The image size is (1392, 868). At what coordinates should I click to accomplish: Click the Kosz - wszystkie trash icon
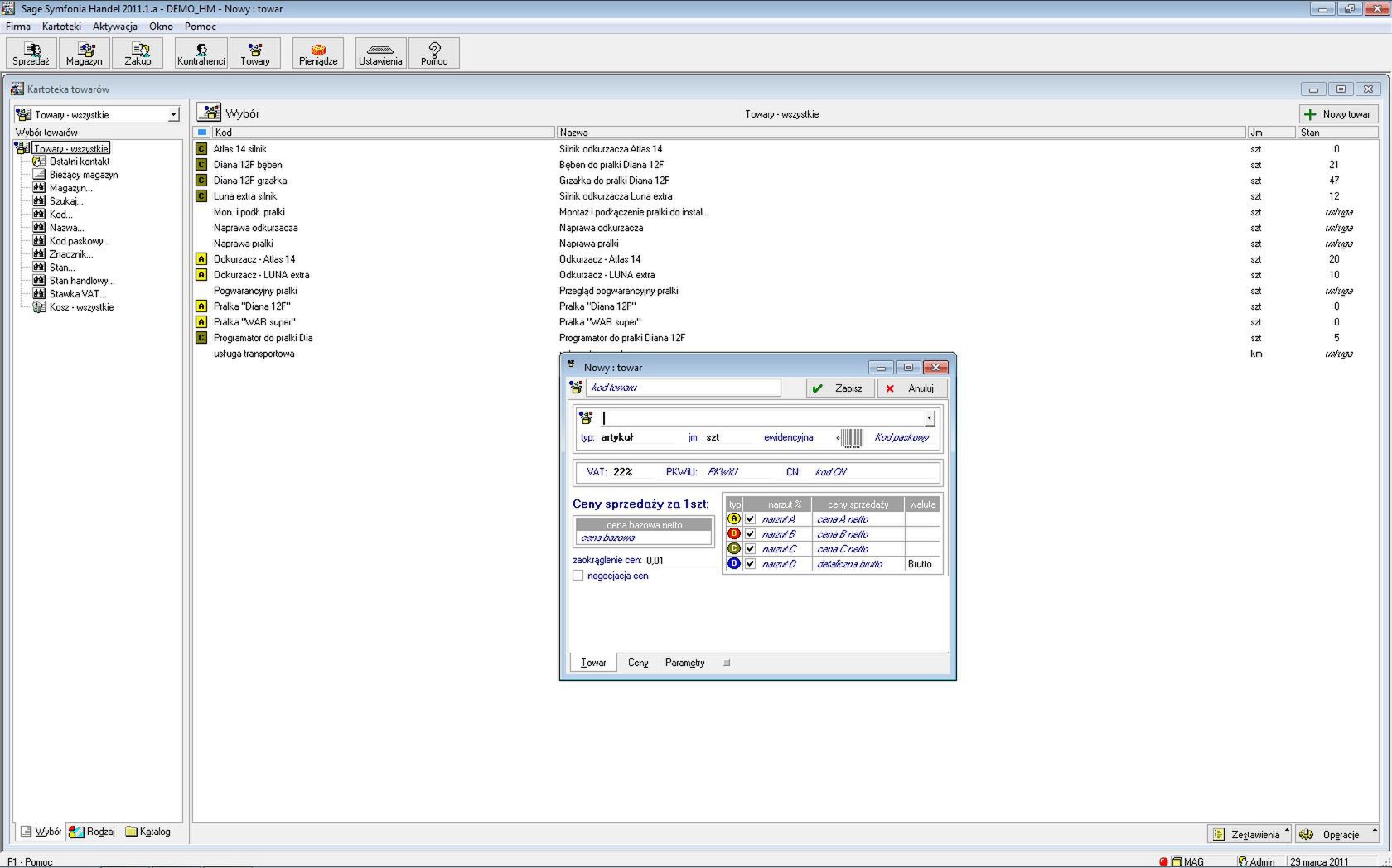pos(39,307)
